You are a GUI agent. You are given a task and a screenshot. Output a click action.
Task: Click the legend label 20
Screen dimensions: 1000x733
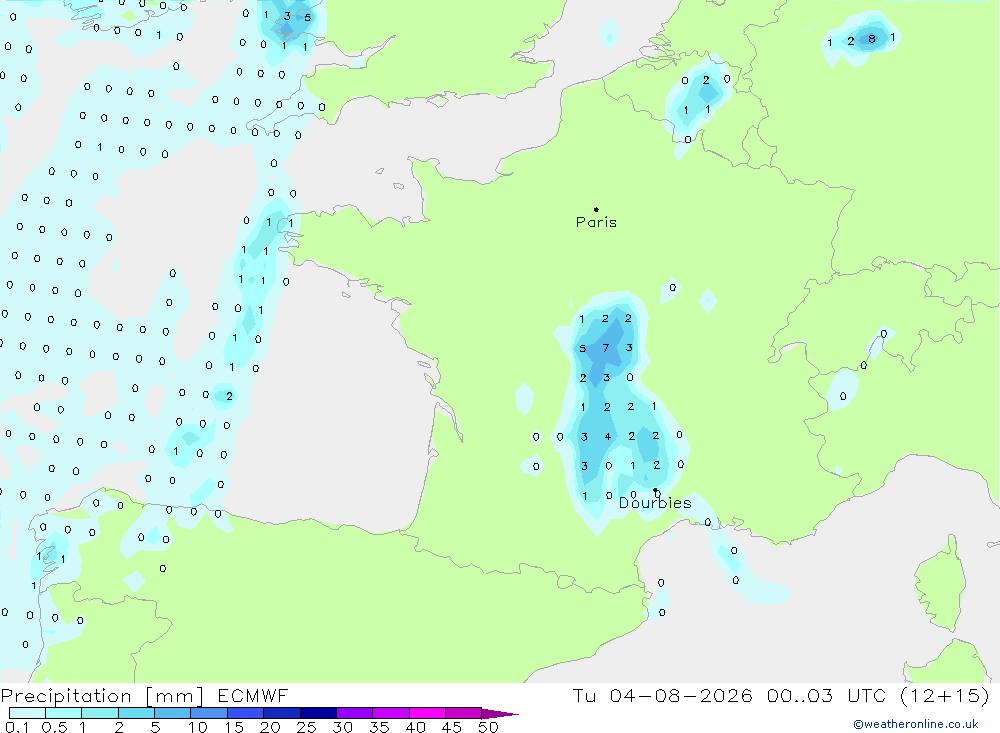[x=270, y=727]
